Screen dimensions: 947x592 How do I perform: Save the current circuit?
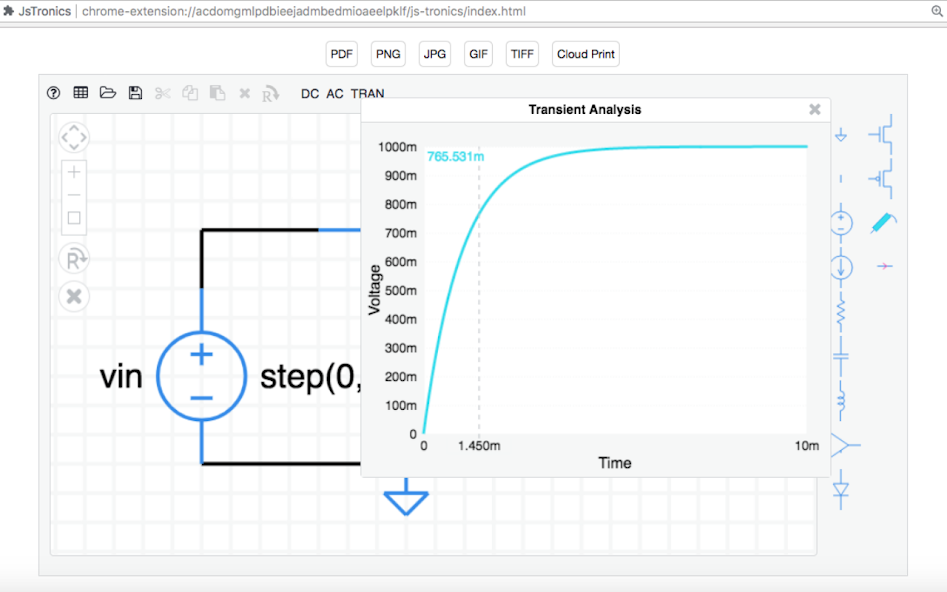[x=134, y=92]
